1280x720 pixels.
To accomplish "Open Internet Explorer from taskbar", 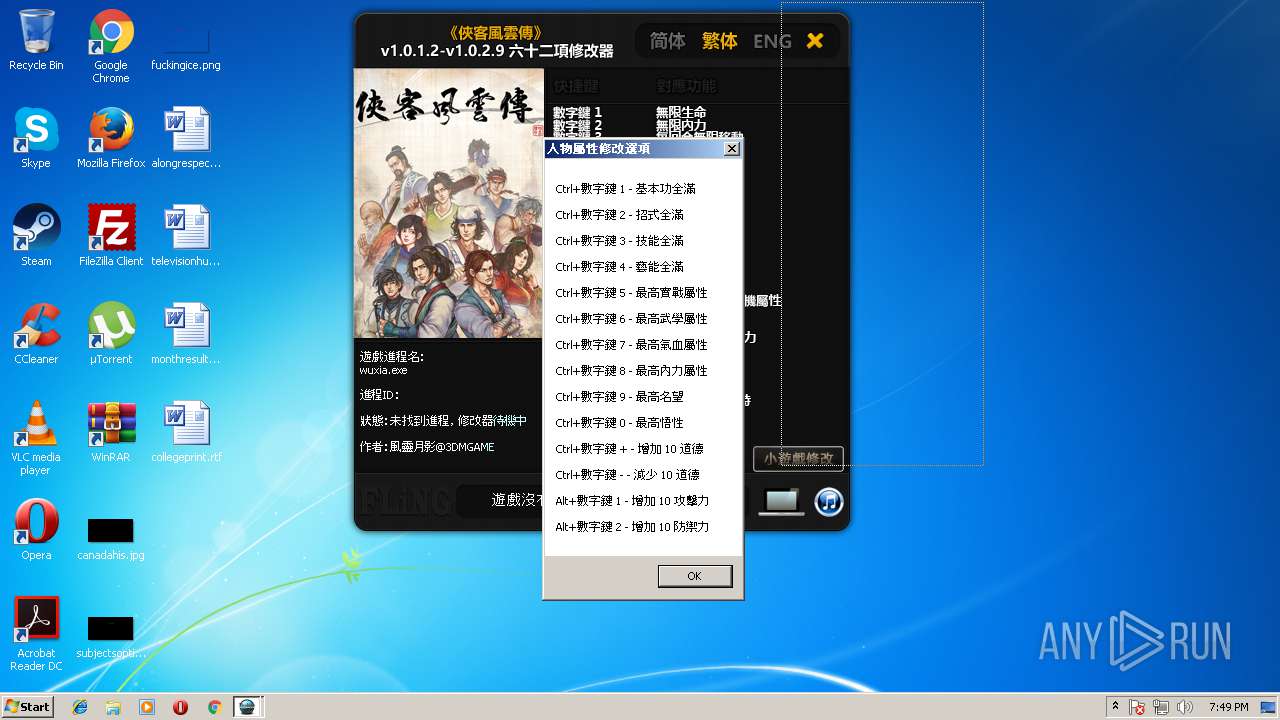I will click(80, 707).
